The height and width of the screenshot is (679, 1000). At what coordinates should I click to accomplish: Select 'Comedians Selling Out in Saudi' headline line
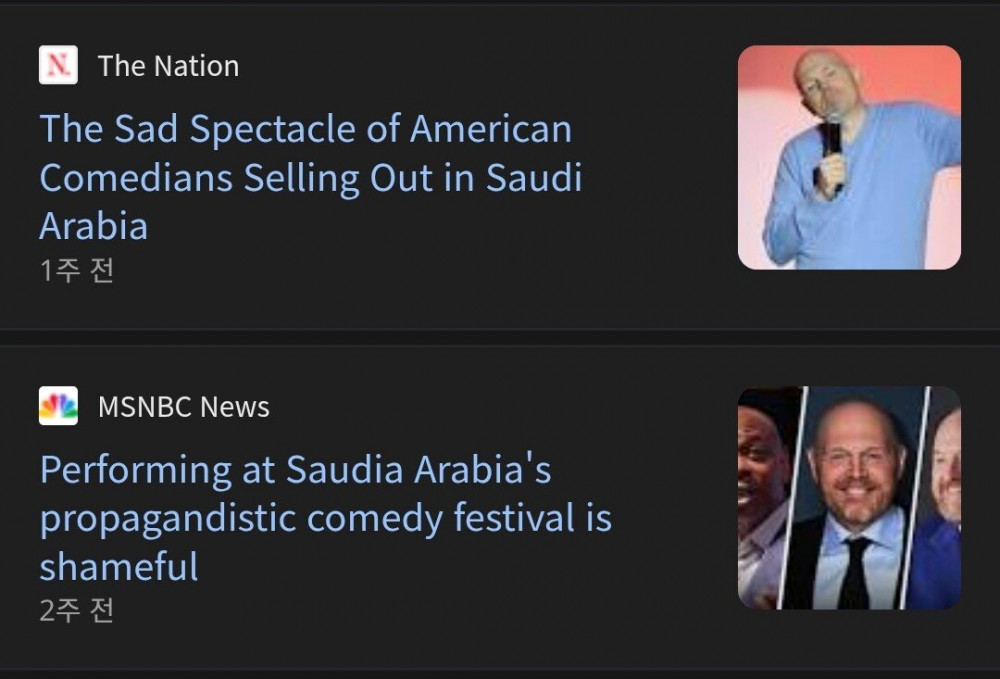click(x=310, y=178)
